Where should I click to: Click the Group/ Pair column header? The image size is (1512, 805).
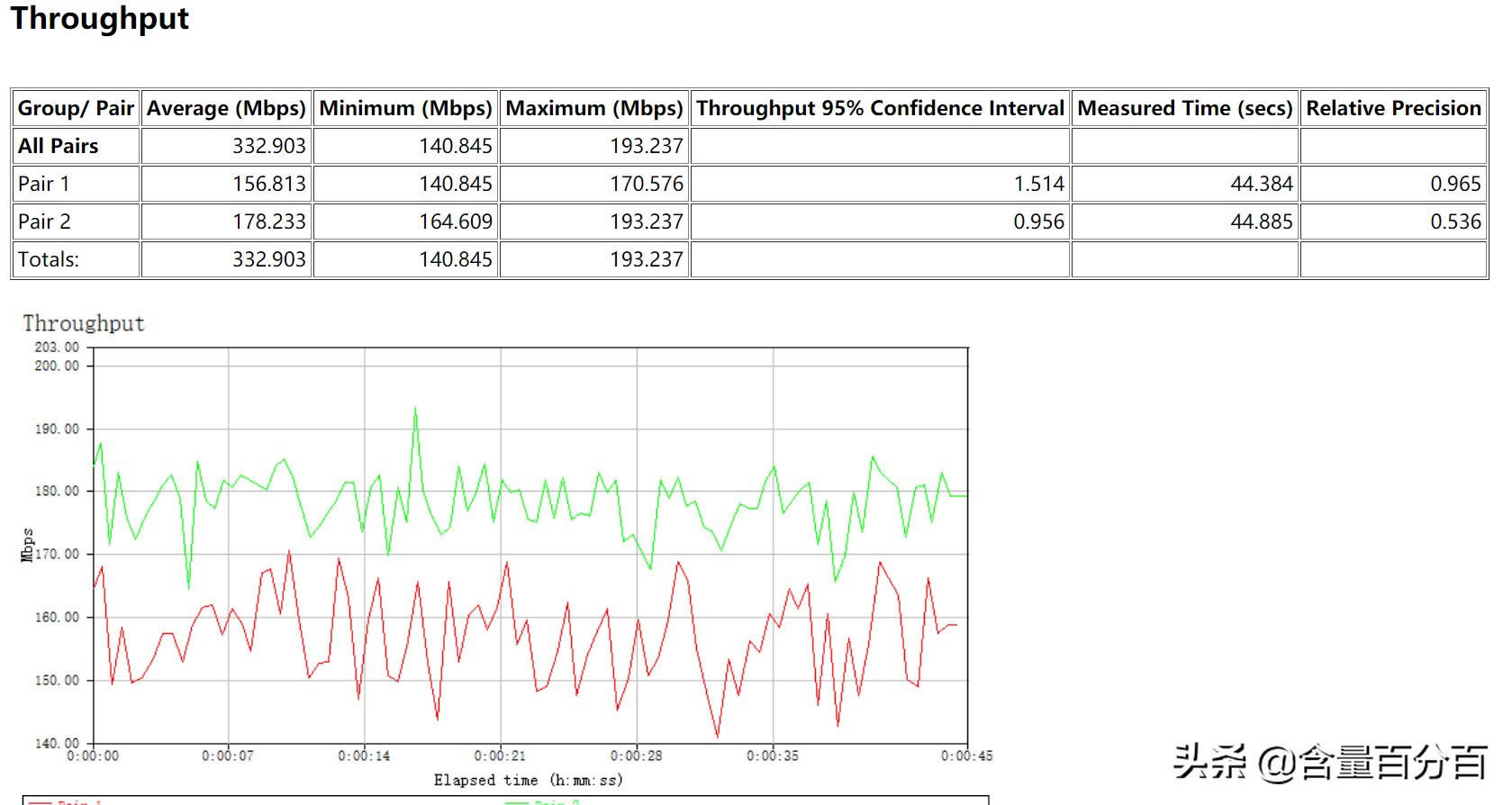click(76, 108)
